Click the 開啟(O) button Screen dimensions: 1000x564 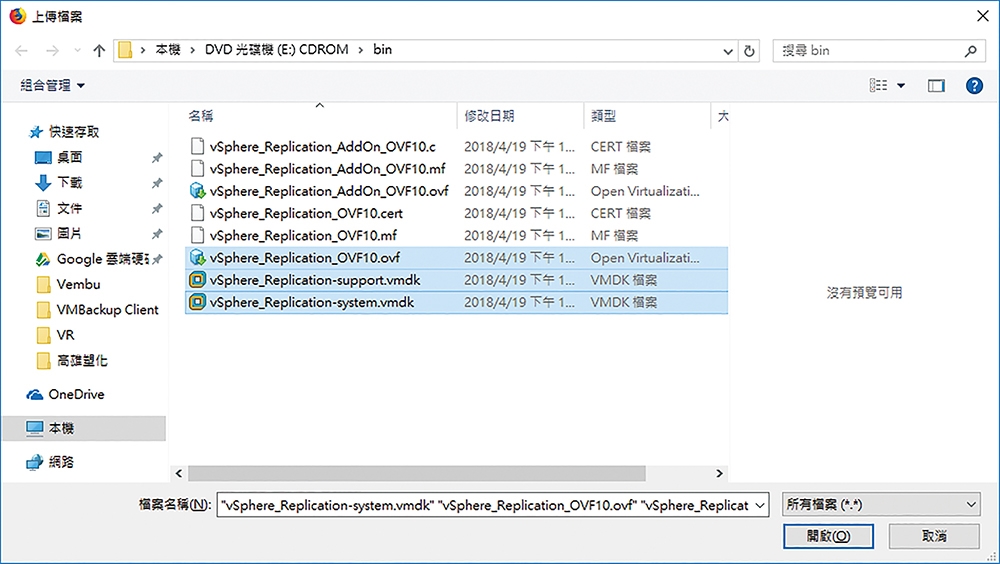coord(828,536)
